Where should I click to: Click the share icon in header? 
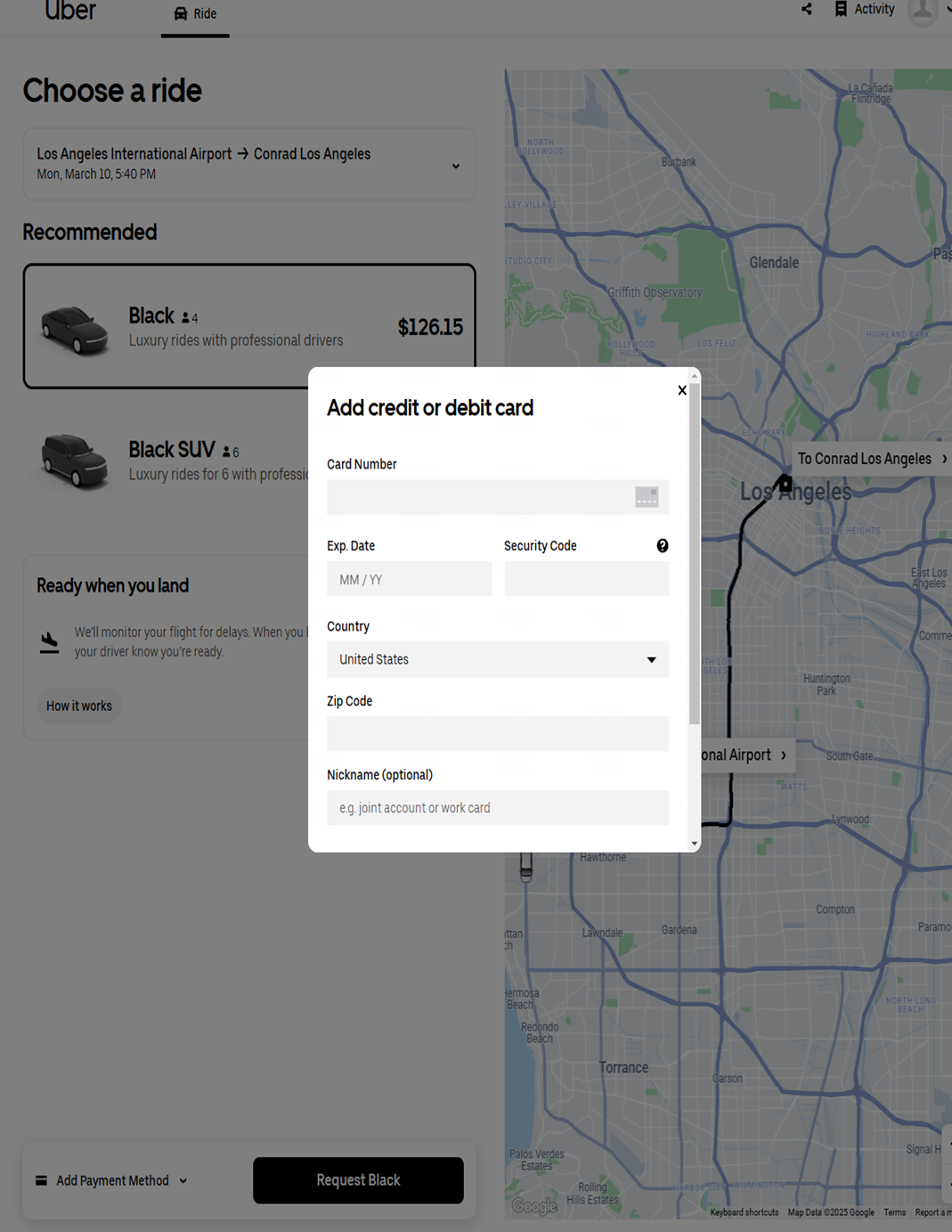(x=807, y=9)
